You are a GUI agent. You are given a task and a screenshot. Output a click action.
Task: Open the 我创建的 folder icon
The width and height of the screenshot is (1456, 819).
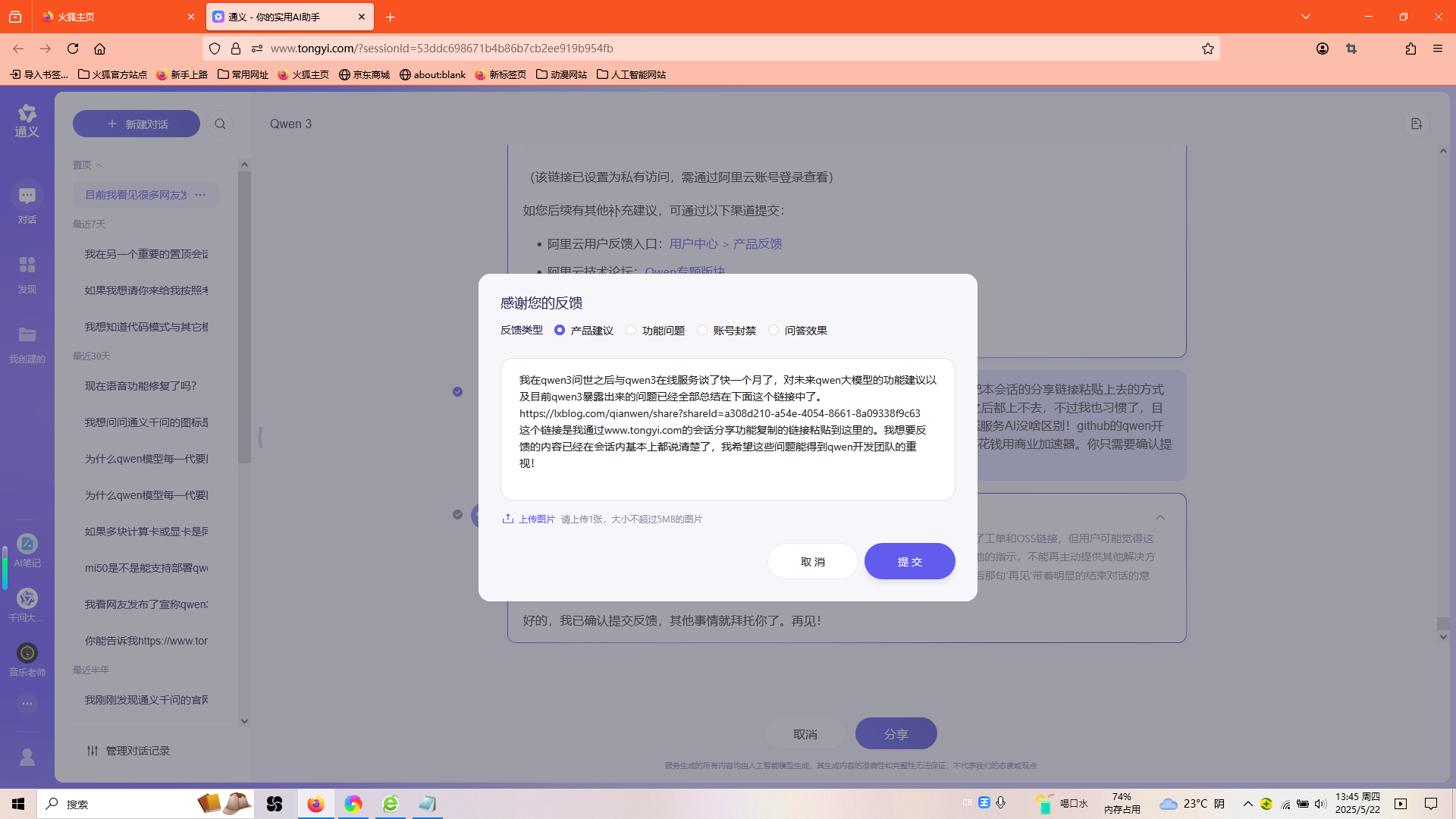coord(27,334)
